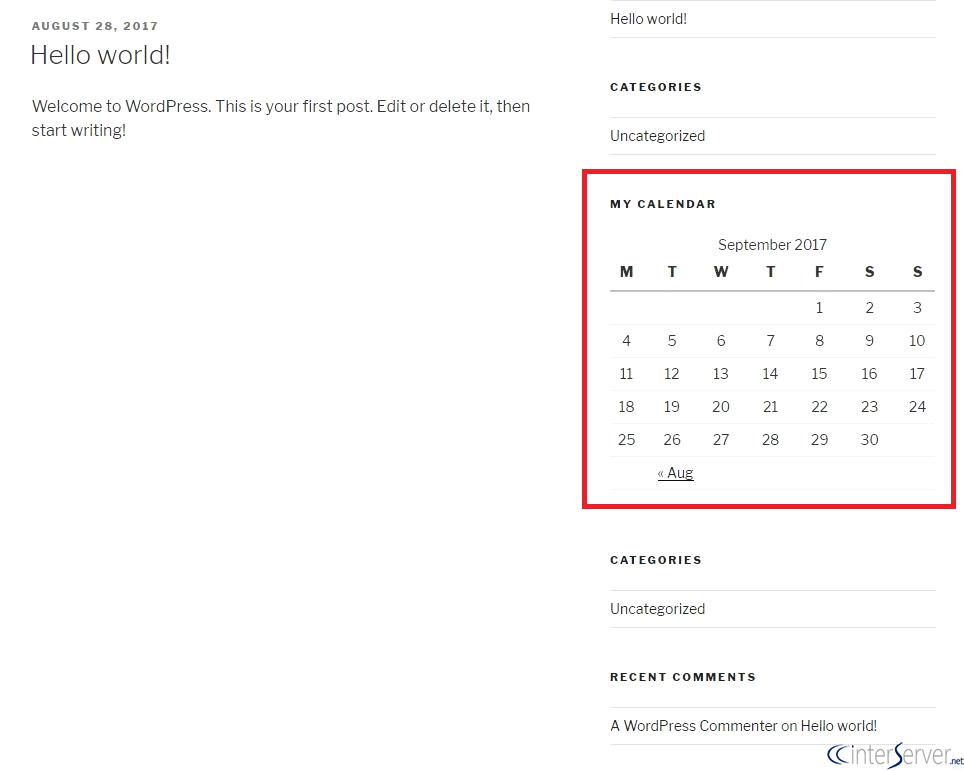Click the Recent Comments heading
Viewport: 964px width, 771px height.
point(683,677)
